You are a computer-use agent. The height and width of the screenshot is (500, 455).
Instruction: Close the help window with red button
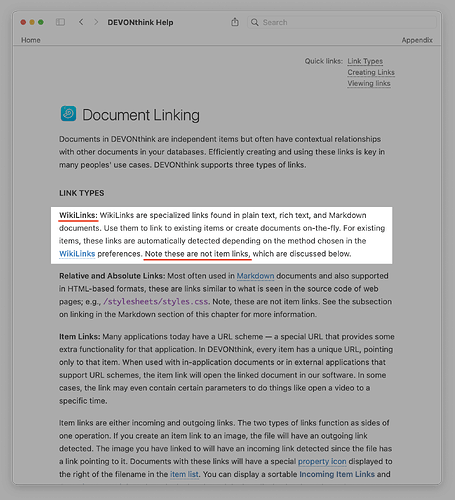pos(23,22)
